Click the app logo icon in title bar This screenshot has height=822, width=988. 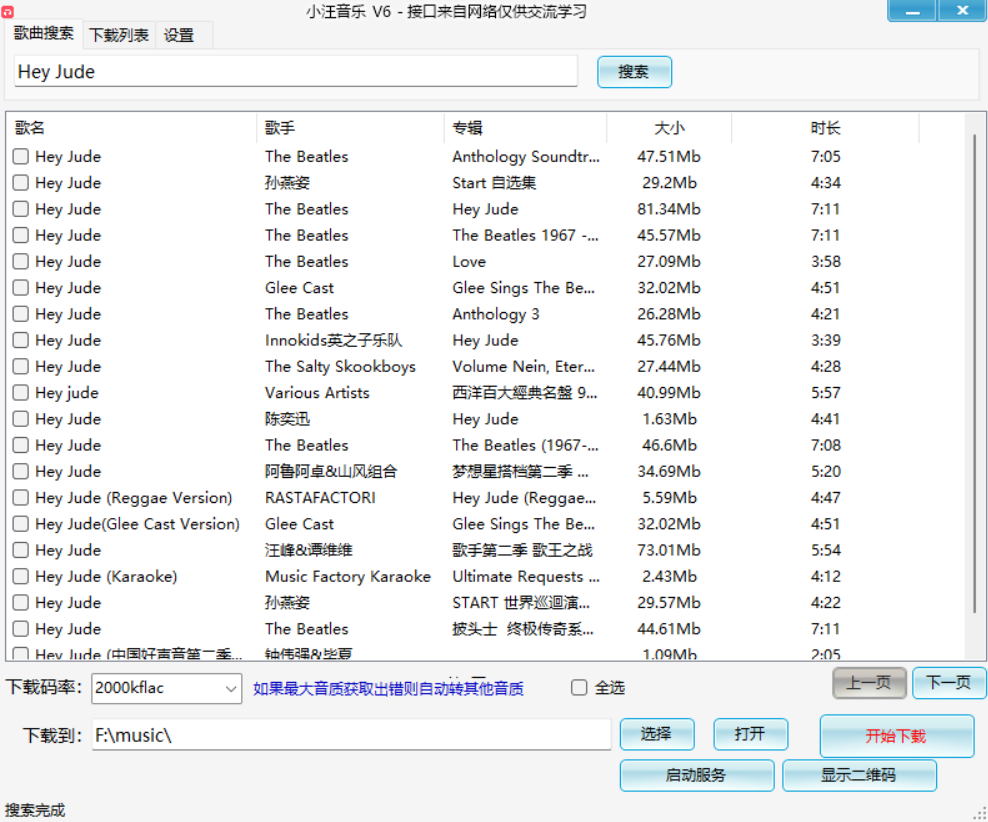click(x=7, y=11)
